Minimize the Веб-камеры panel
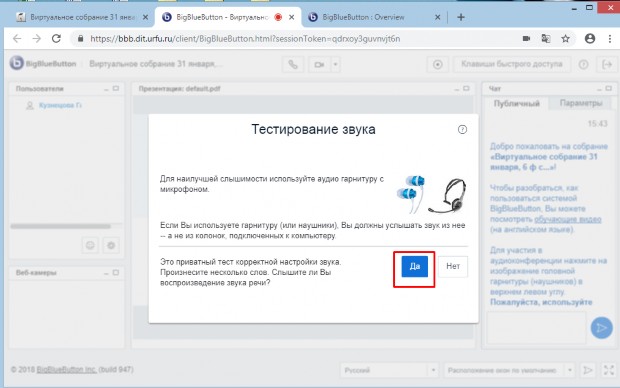 [x=106, y=273]
